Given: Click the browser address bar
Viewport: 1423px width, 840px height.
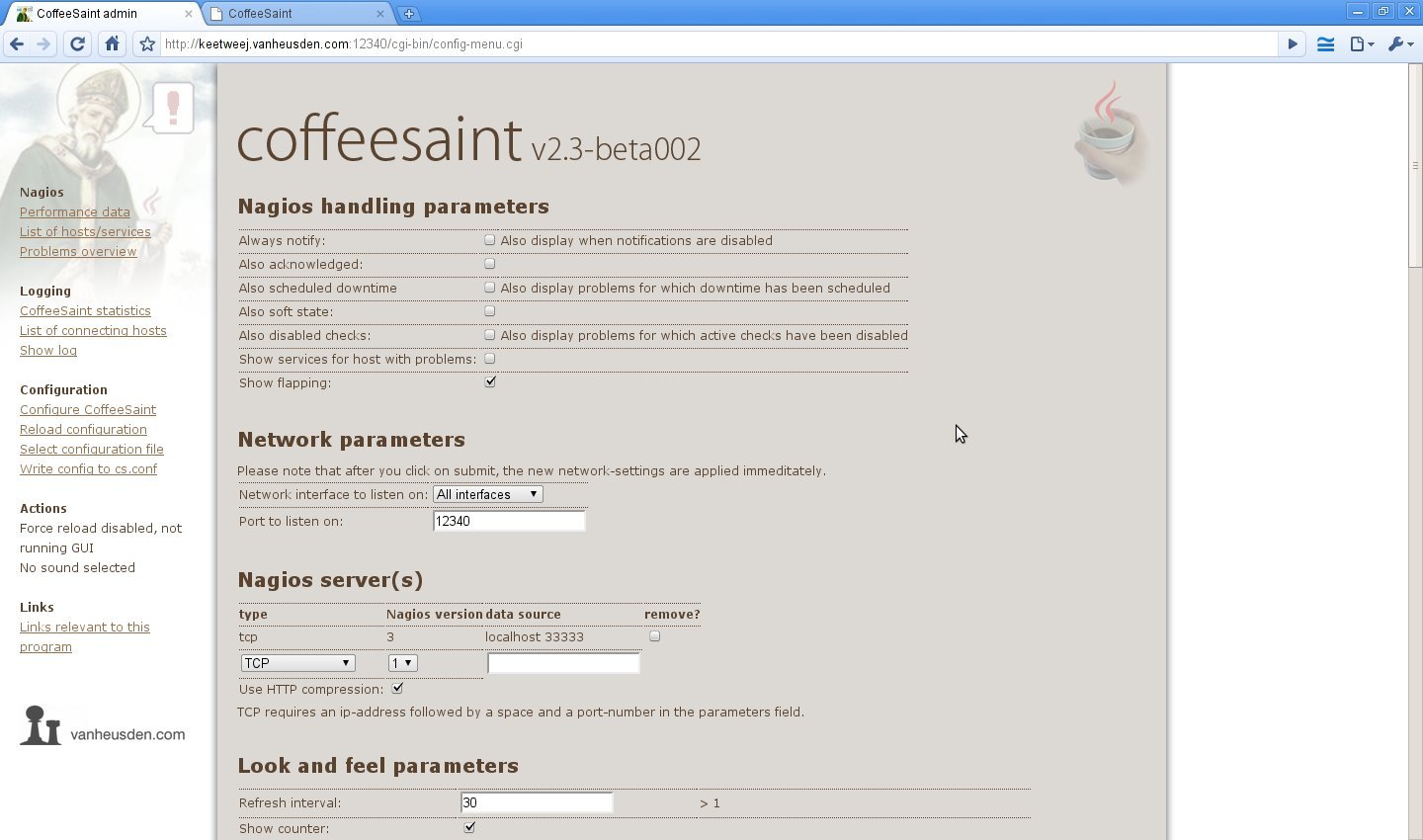Looking at the screenshot, I should tap(719, 43).
